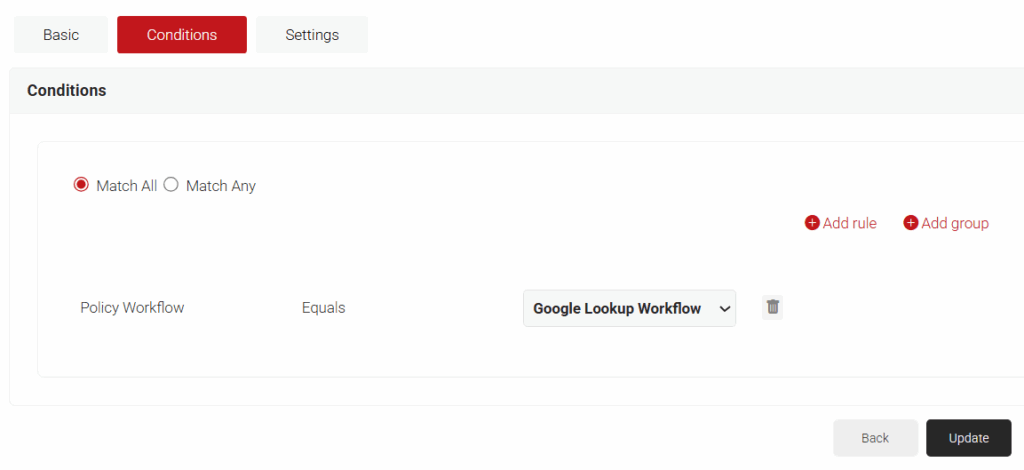Click the Policy Workflow field label
The height and width of the screenshot is (470, 1024).
coord(132,308)
